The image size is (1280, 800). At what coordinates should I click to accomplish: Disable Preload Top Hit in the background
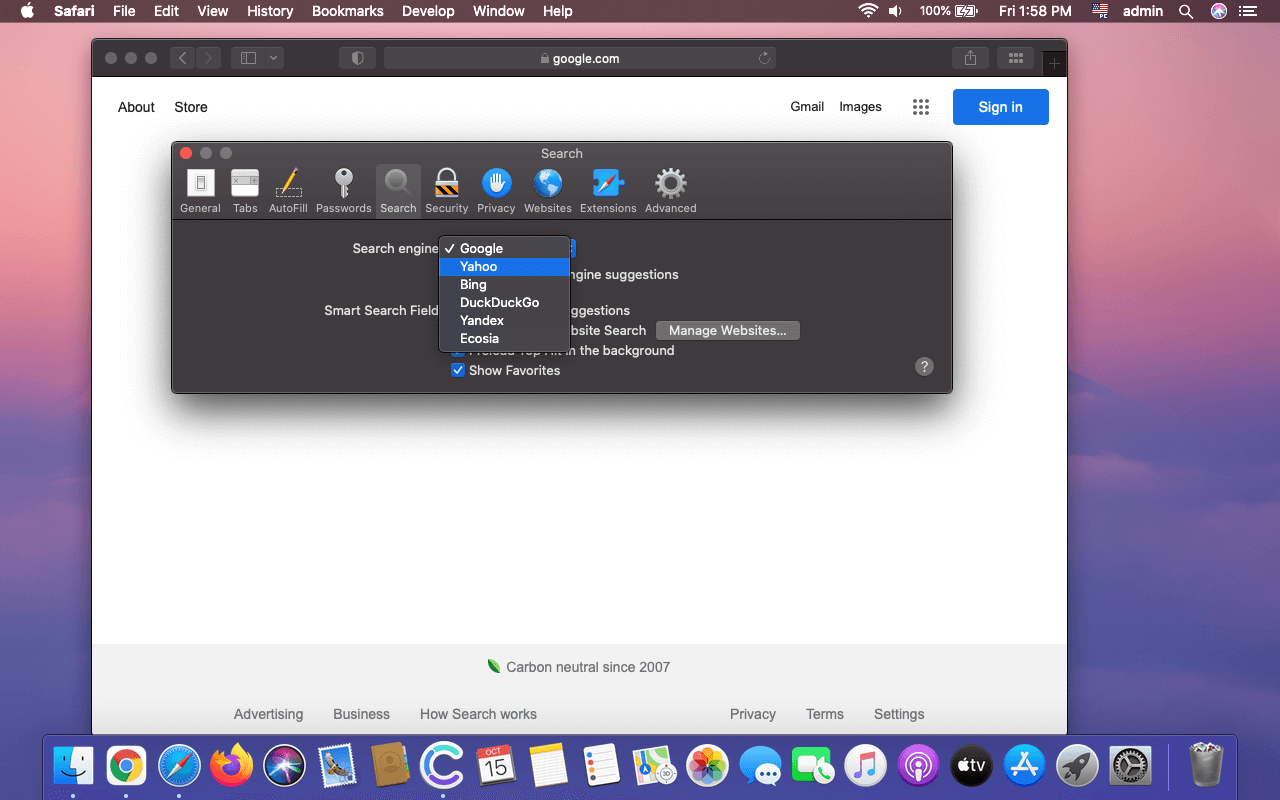pos(458,350)
